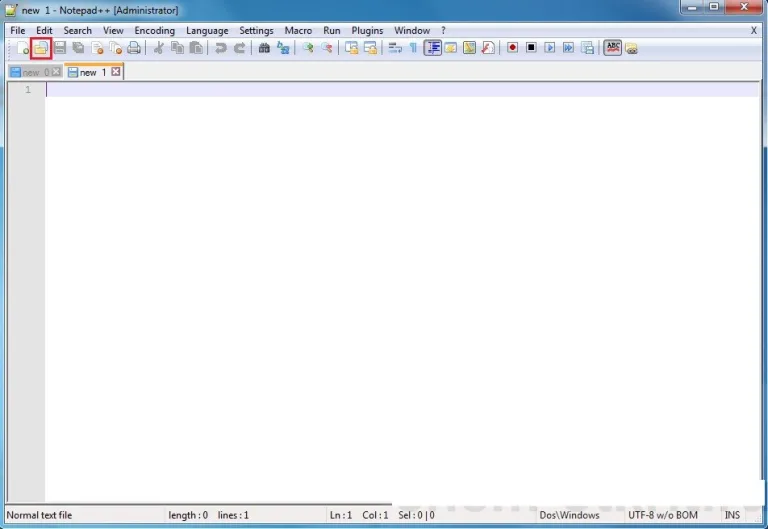The width and height of the screenshot is (768, 529).
Task: Open the View menu
Action: click(113, 30)
